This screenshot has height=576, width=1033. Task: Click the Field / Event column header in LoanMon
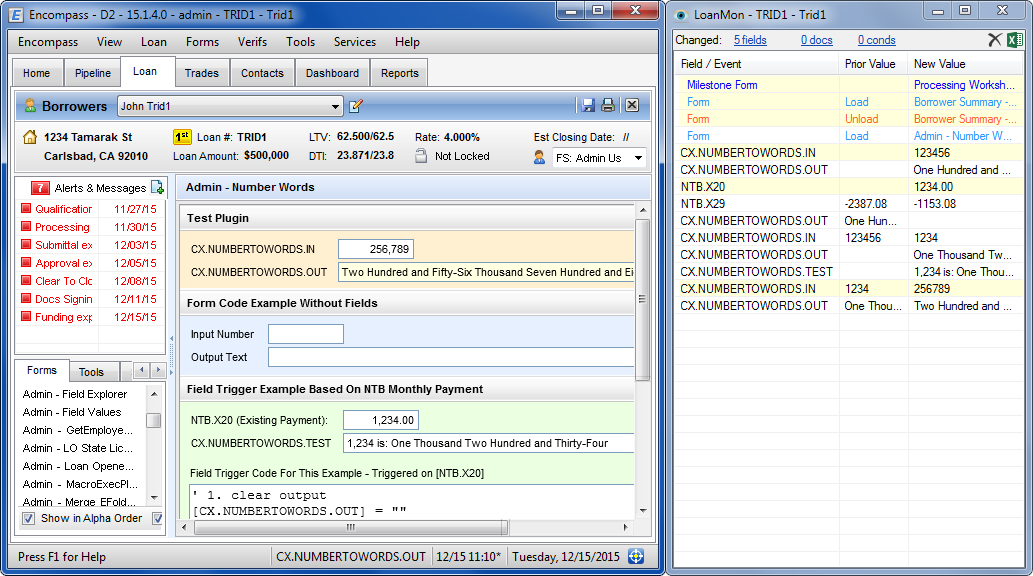(x=757, y=64)
